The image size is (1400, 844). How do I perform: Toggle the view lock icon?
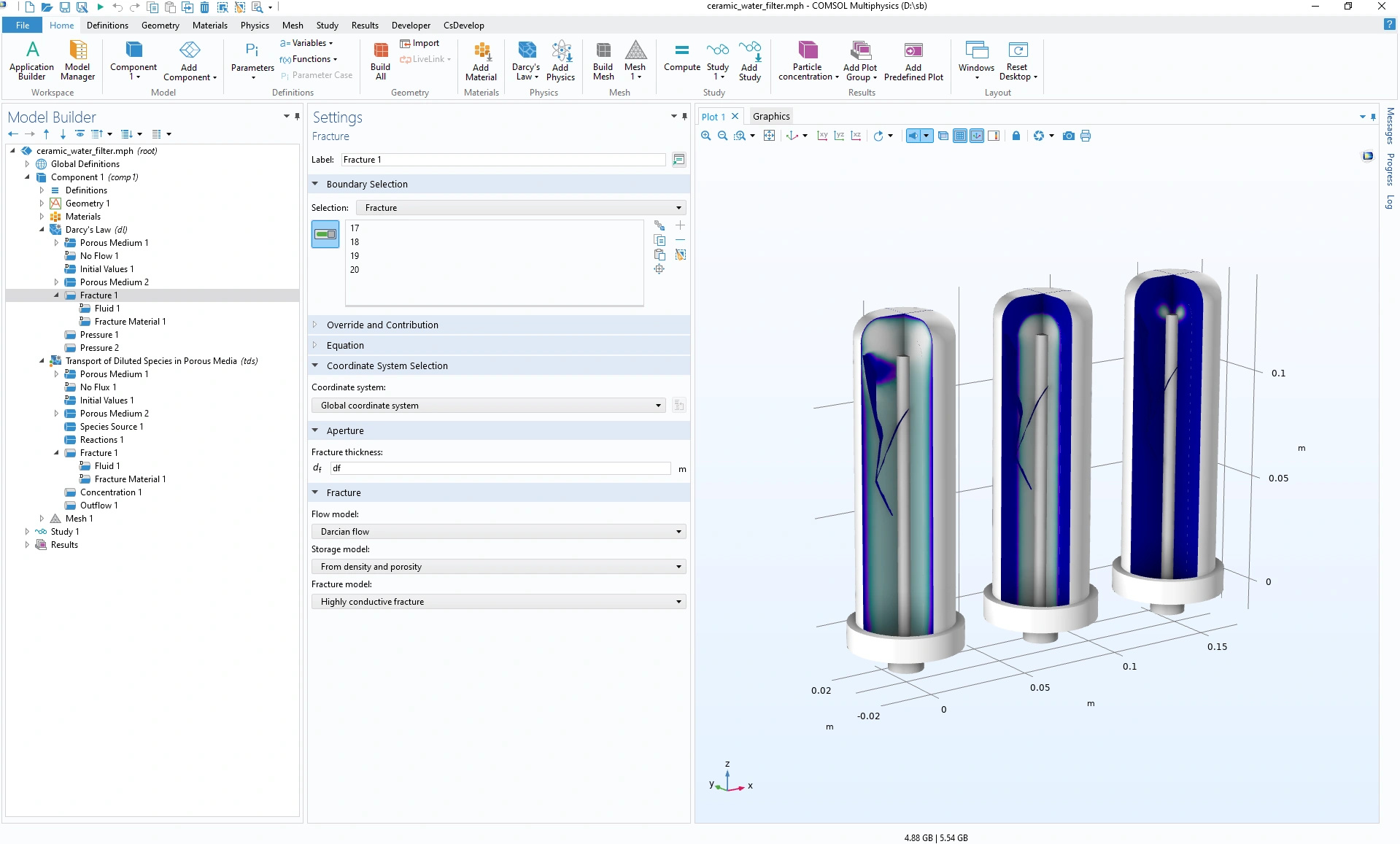(1016, 136)
